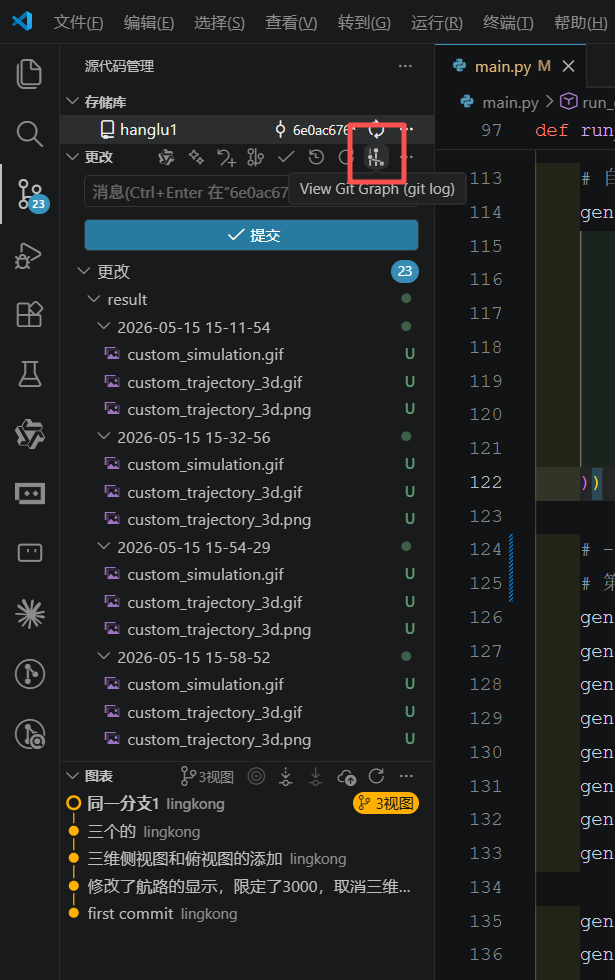Open the 查看(V) menu

291,22
